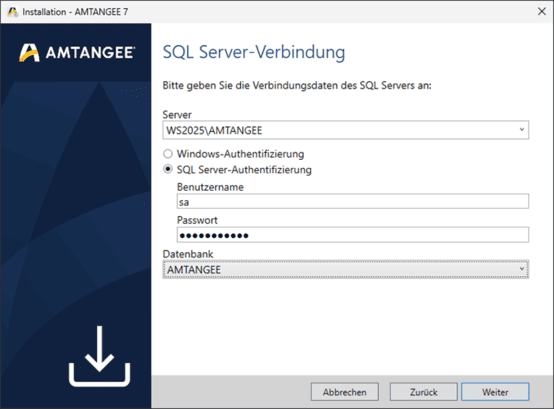Click the Passwort label
Viewport: 554px width, 409px height.
point(197,220)
